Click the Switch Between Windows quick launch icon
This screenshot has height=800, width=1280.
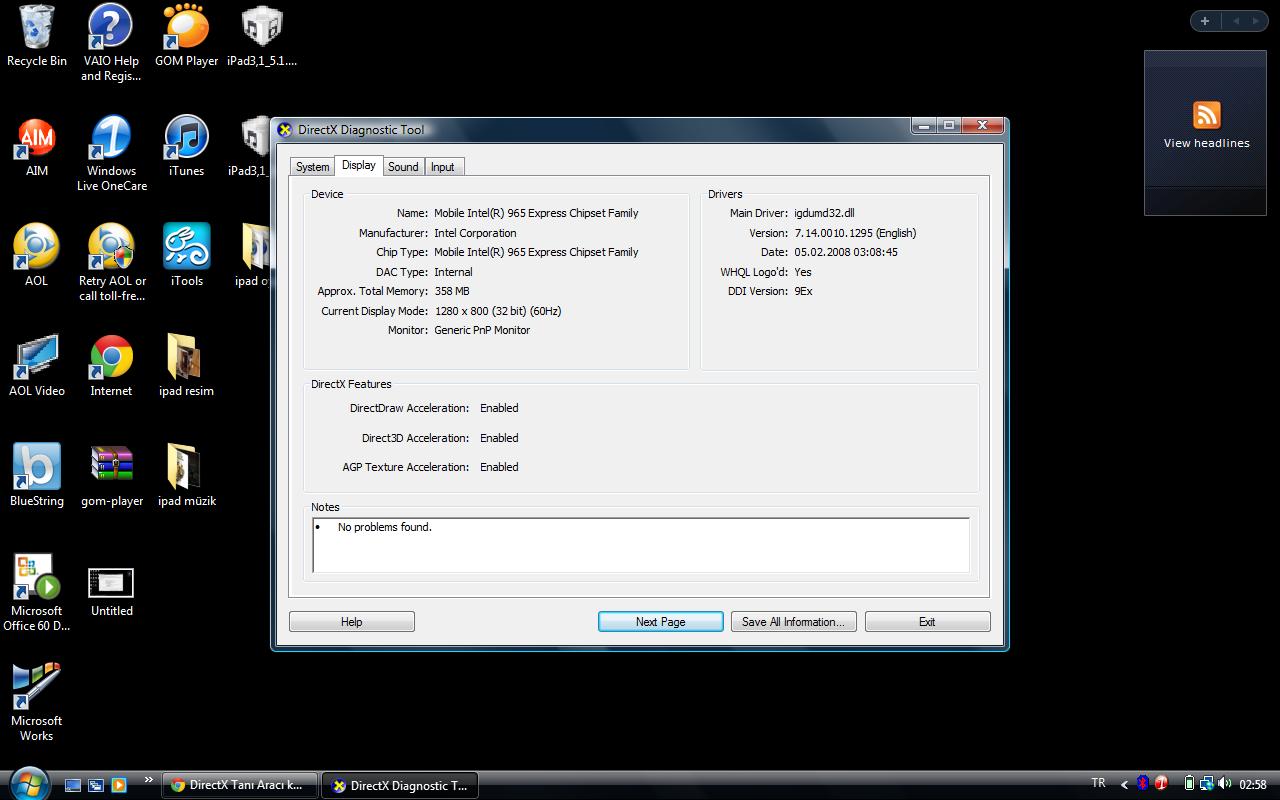click(x=96, y=785)
